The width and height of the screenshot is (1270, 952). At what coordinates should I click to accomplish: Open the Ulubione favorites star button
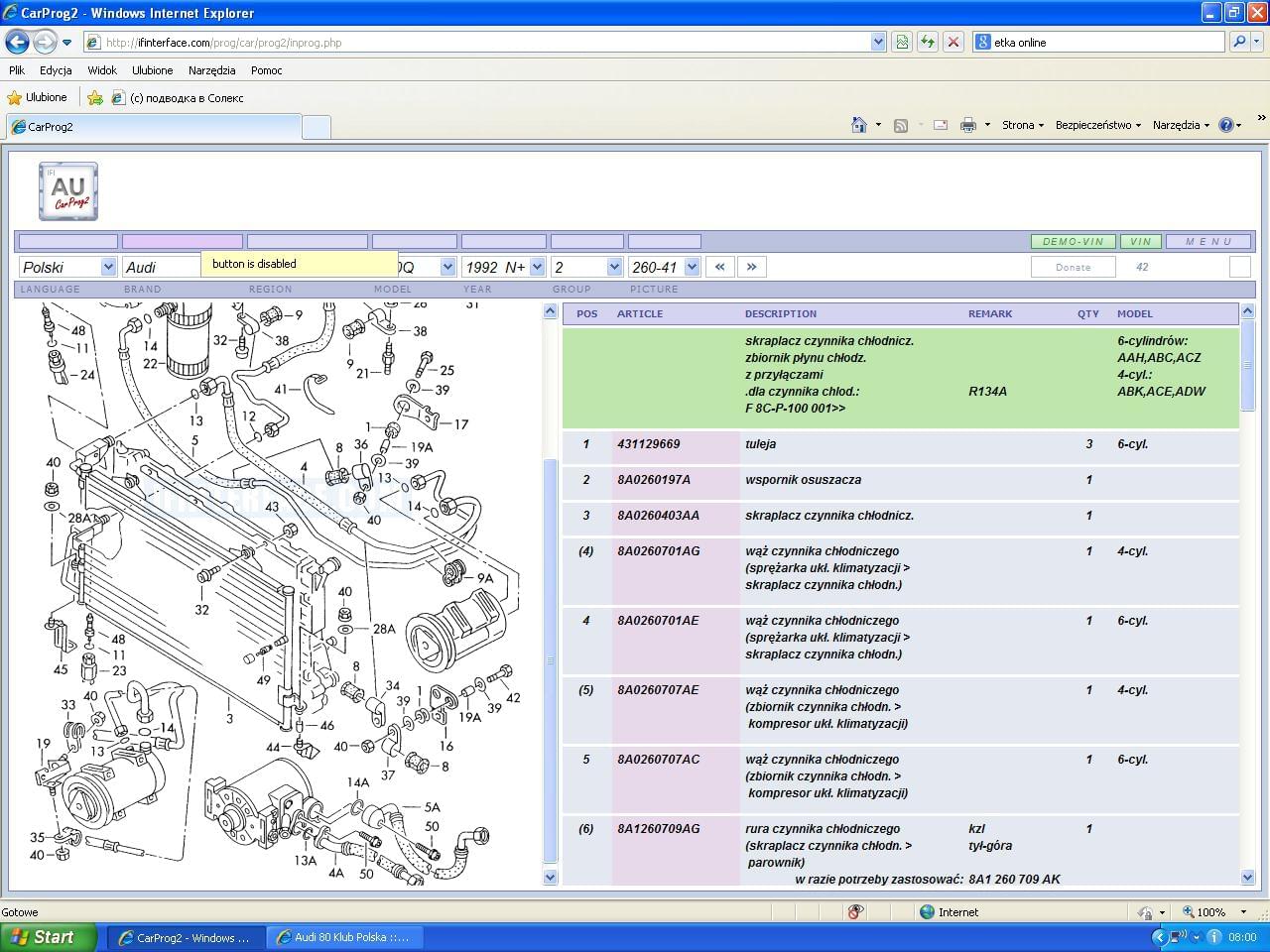click(x=37, y=97)
